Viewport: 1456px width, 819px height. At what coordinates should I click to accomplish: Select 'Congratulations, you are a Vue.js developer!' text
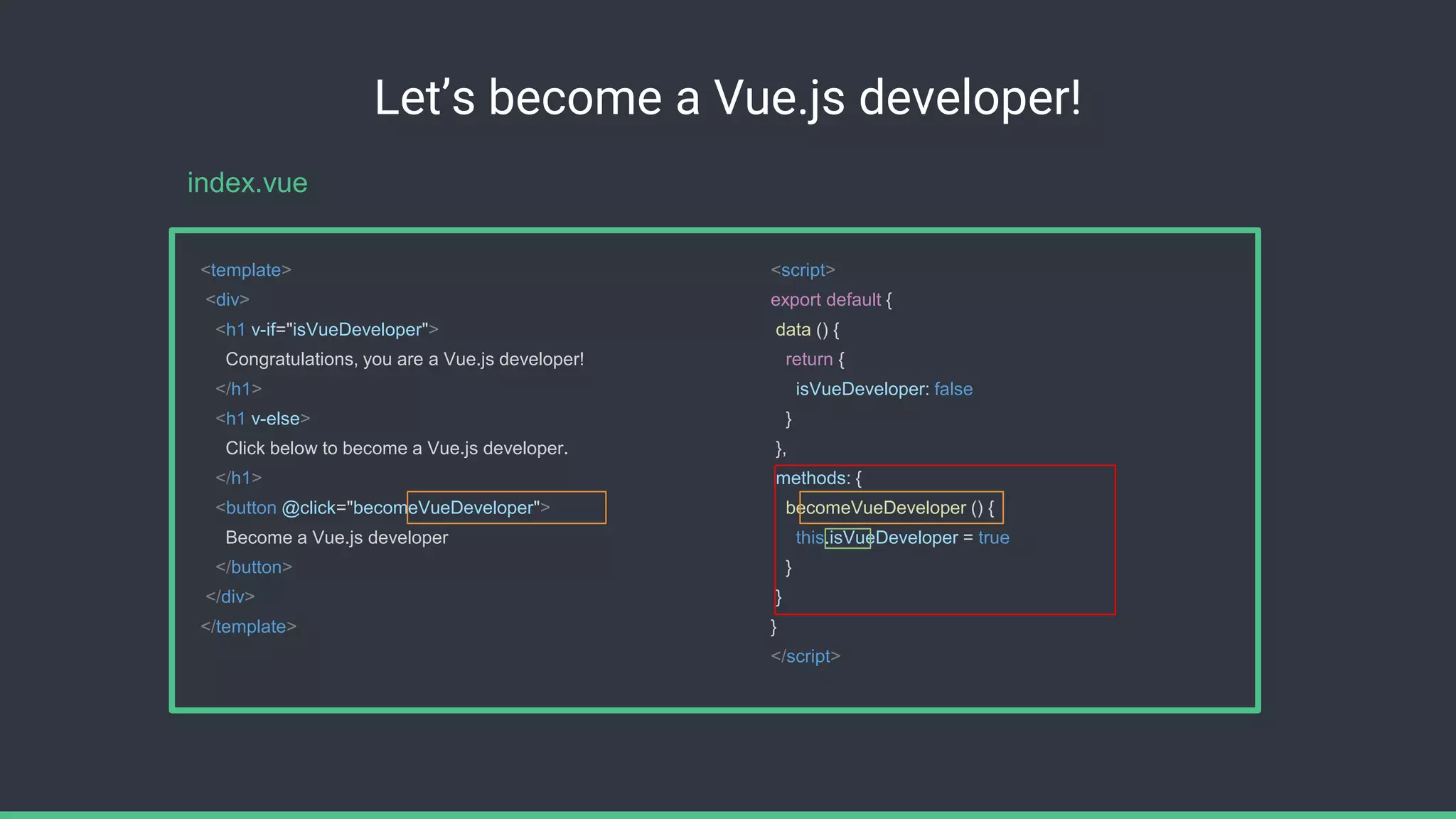(405, 360)
